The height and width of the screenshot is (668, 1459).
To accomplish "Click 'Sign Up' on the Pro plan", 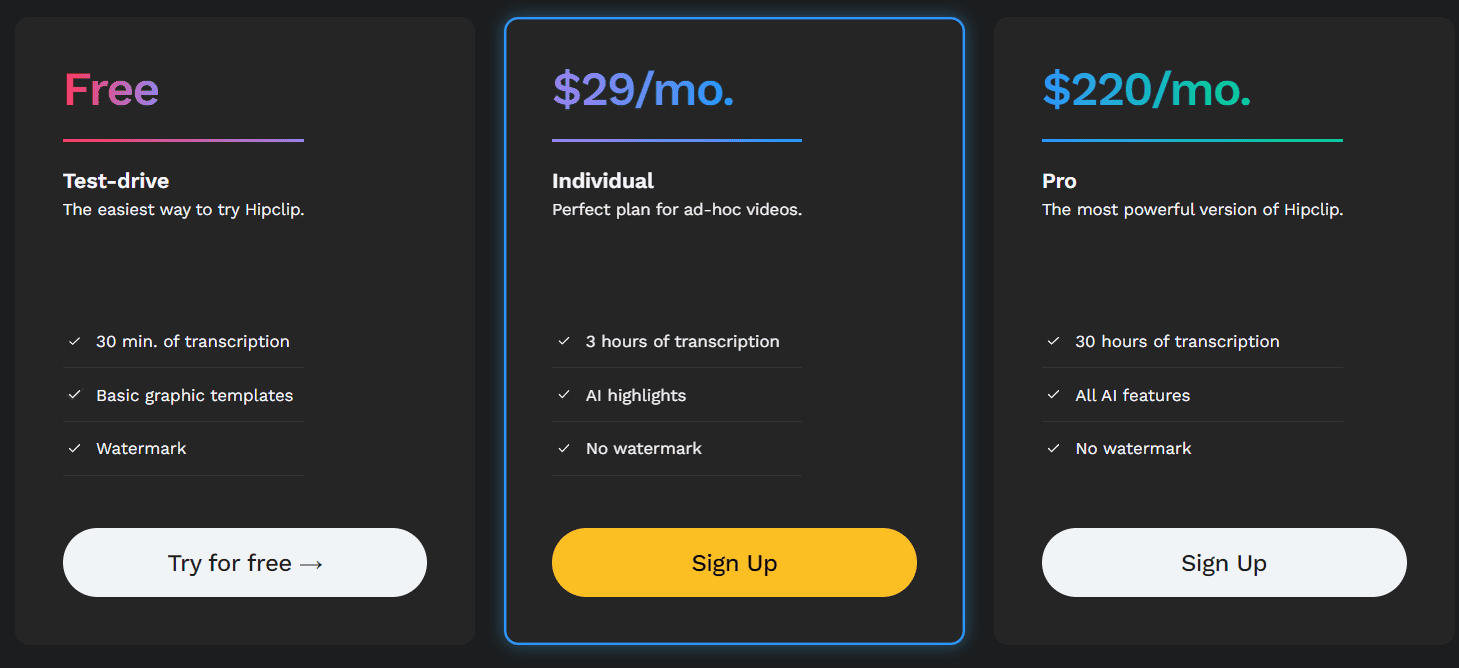I will pyautogui.click(x=1223, y=562).
